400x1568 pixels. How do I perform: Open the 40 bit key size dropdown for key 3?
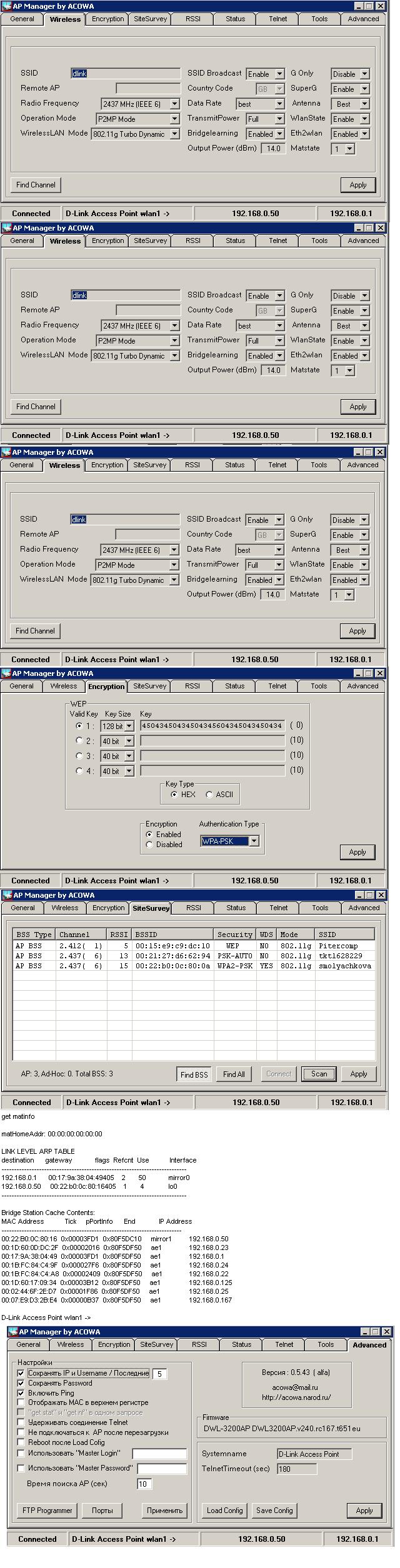[x=129, y=757]
